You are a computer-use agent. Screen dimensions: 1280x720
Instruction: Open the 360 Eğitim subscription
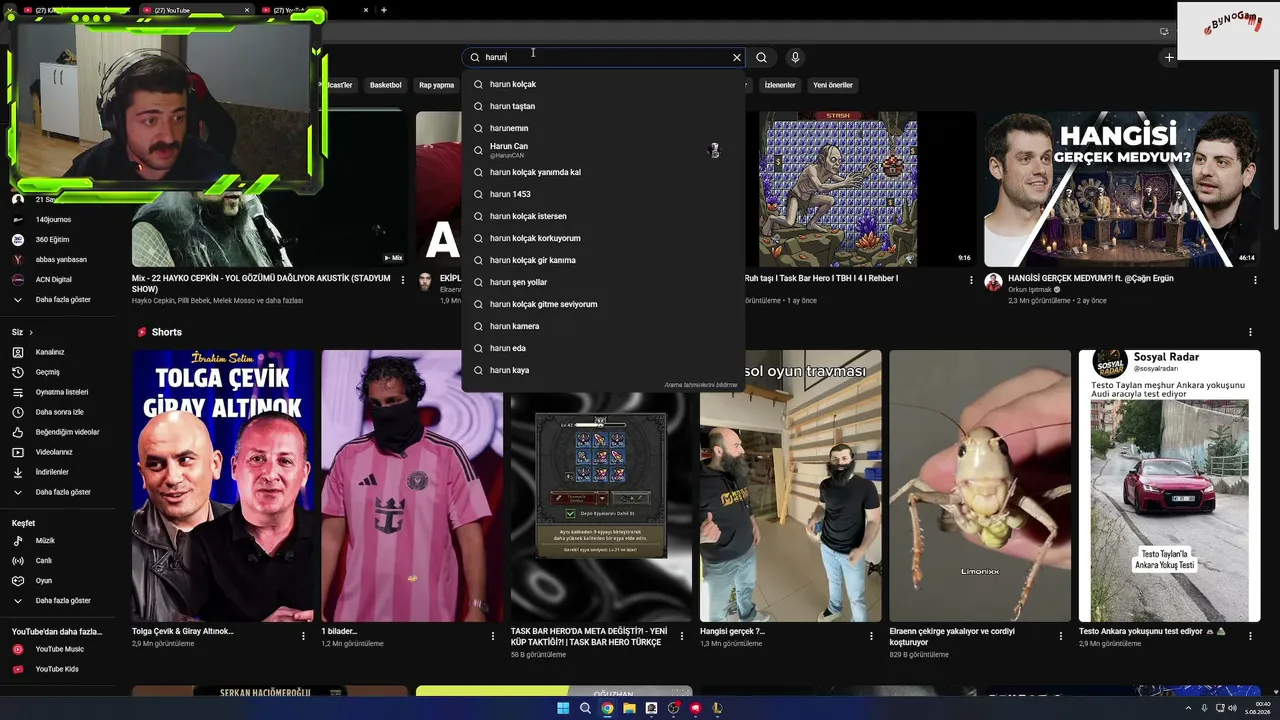tap(52, 240)
